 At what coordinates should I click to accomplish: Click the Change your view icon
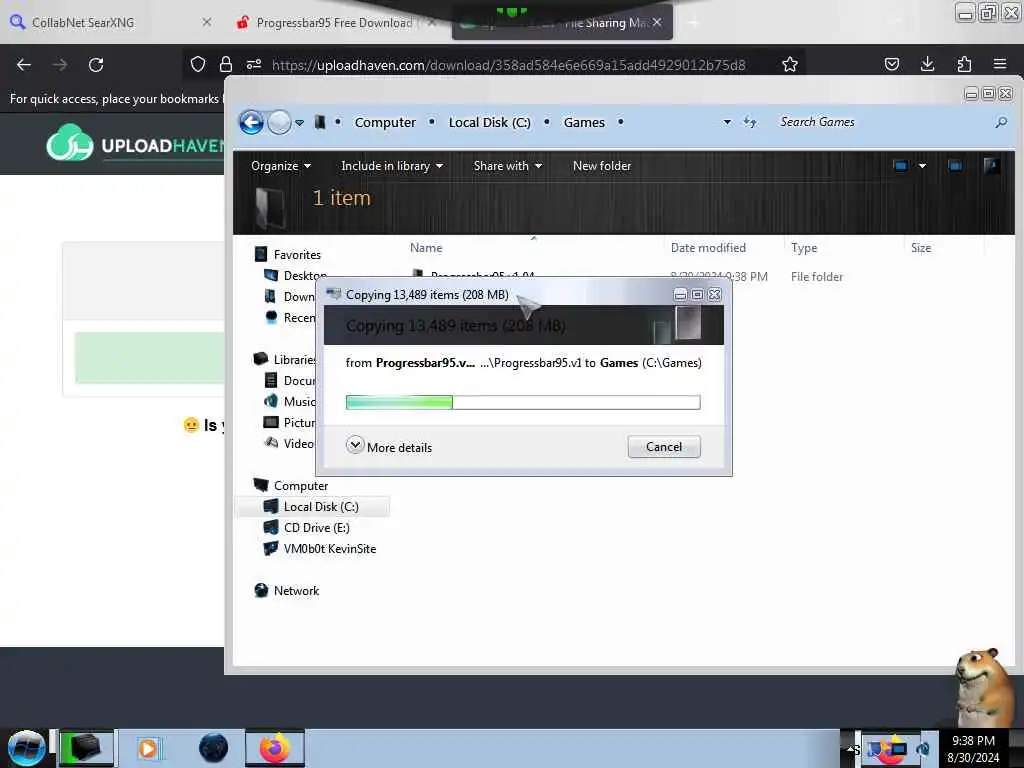901,166
